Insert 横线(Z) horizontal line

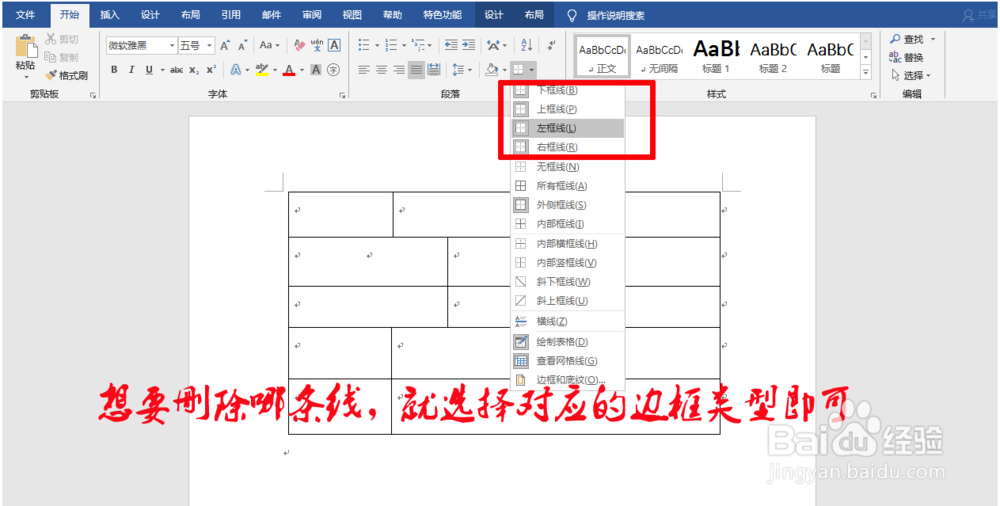568,321
